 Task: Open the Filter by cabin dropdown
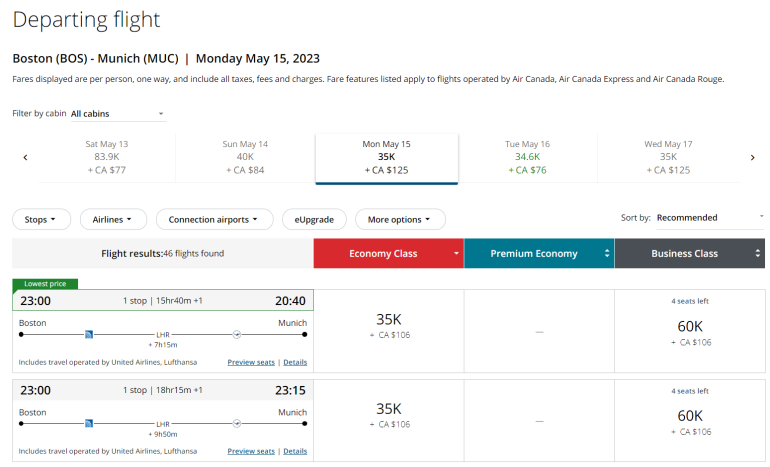pyautogui.click(x=117, y=114)
